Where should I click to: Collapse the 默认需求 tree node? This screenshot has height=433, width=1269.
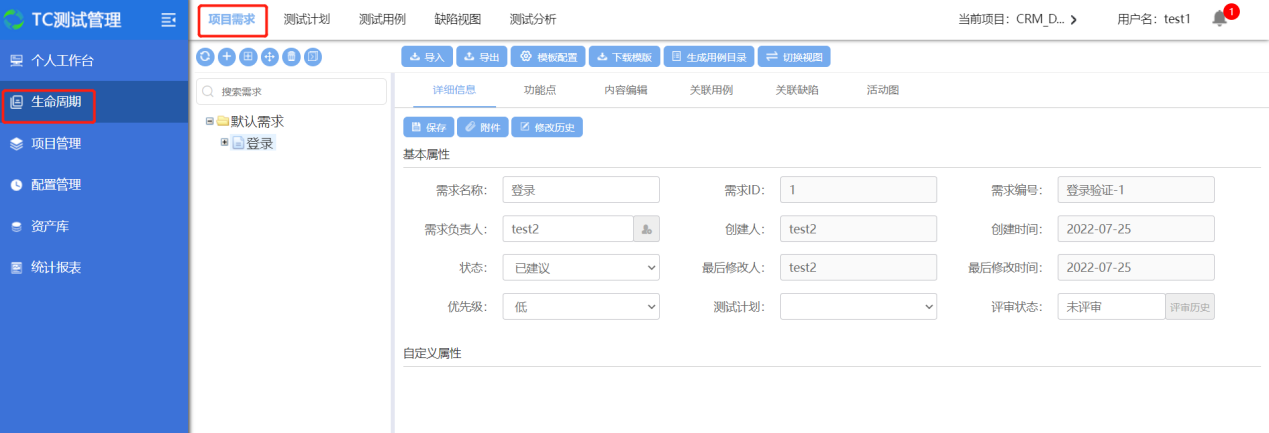coord(209,121)
